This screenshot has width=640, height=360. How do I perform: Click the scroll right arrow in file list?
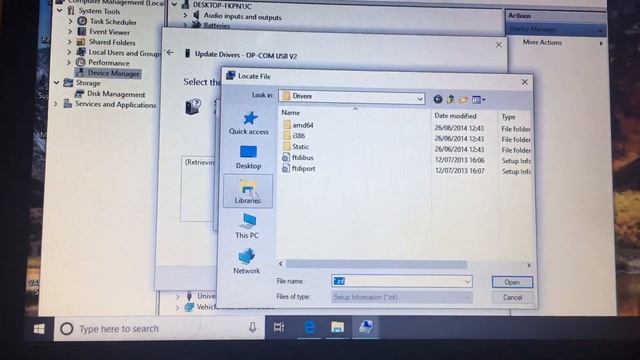pyautogui.click(x=529, y=265)
